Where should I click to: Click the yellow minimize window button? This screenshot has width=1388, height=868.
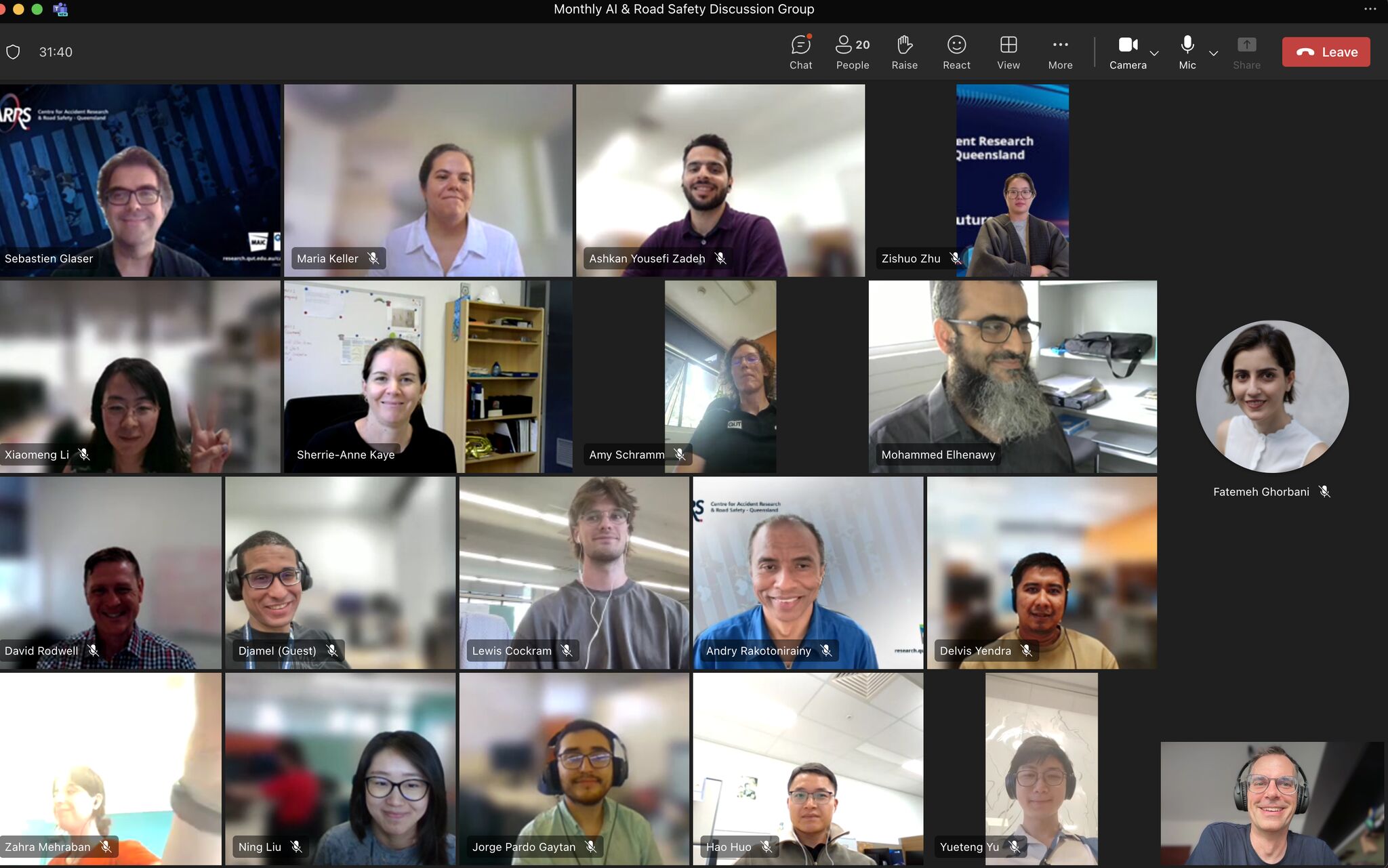tap(18, 9)
